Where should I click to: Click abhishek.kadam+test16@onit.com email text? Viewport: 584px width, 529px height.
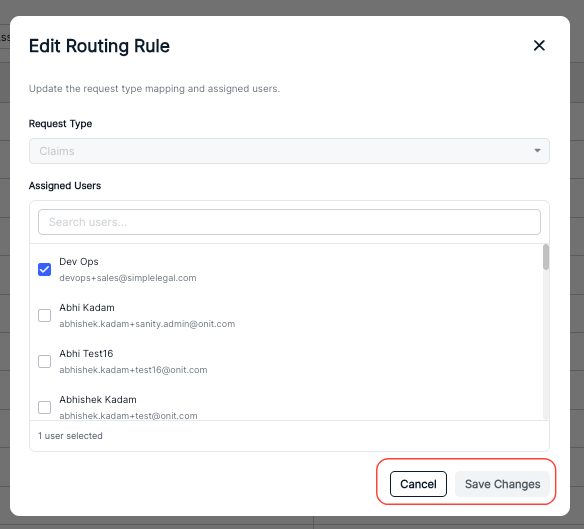[133, 370]
